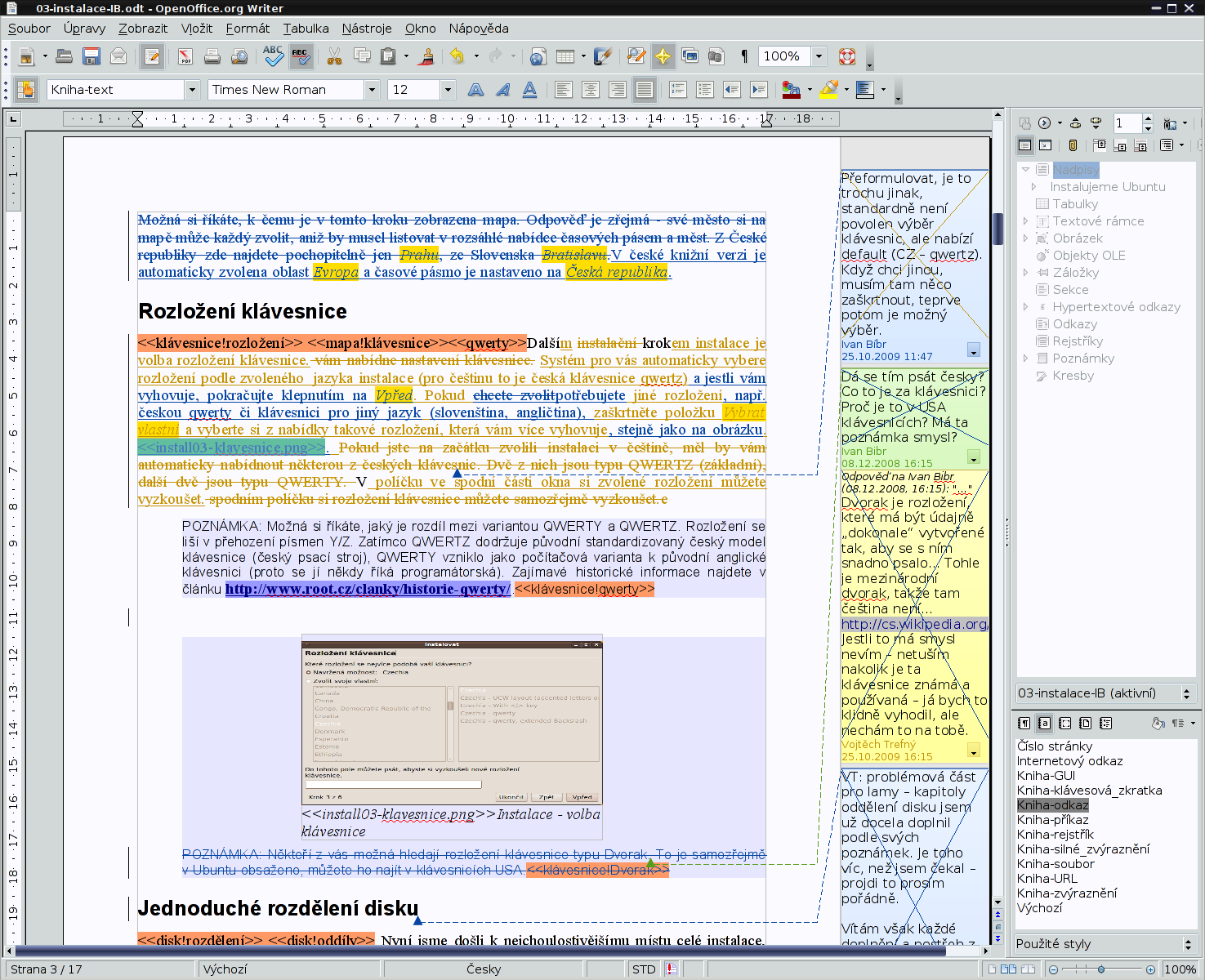Open a file with the Open icon
Image resolution: width=1205 pixels, height=980 pixels.
tap(65, 56)
